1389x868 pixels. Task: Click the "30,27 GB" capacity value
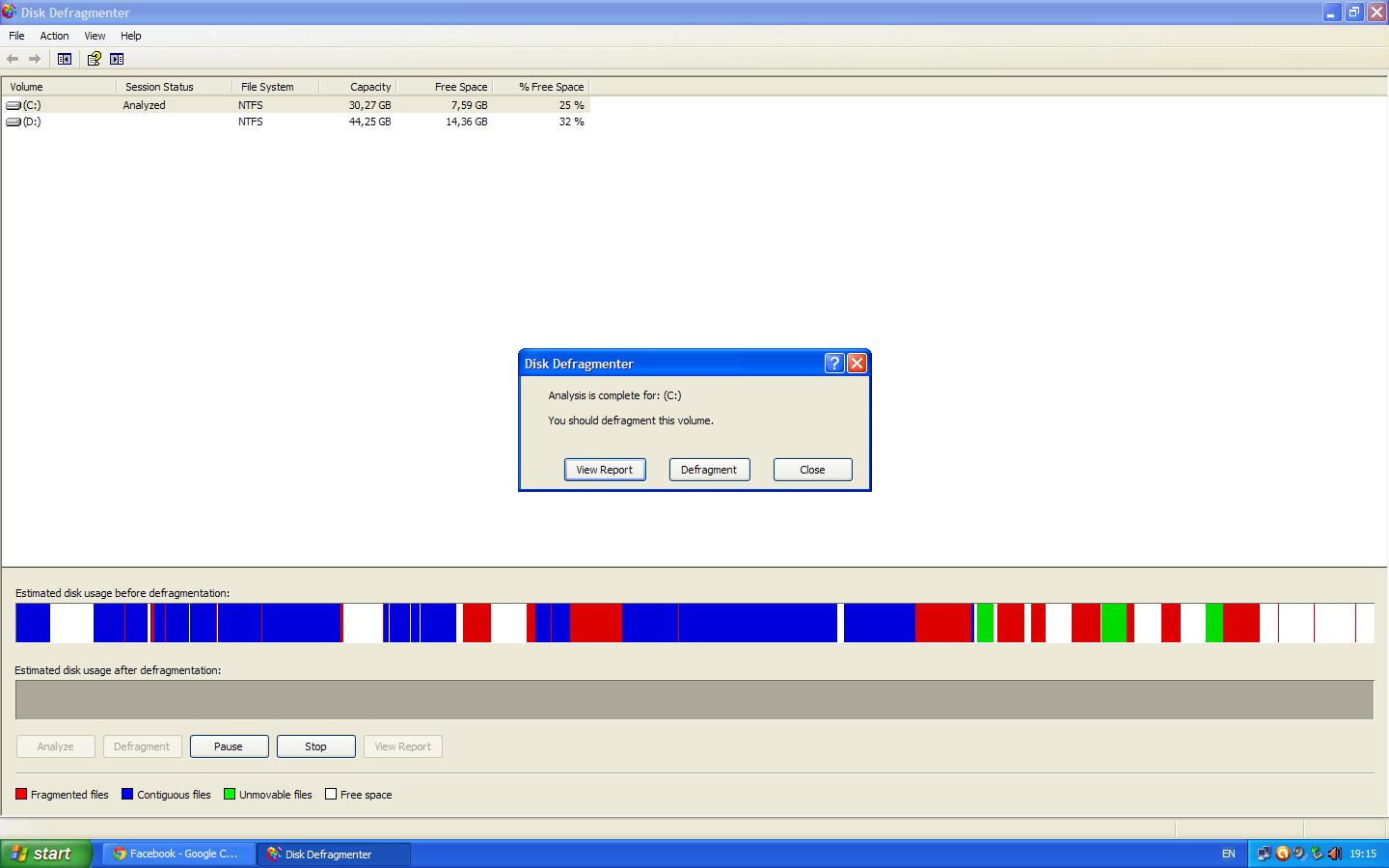point(370,105)
